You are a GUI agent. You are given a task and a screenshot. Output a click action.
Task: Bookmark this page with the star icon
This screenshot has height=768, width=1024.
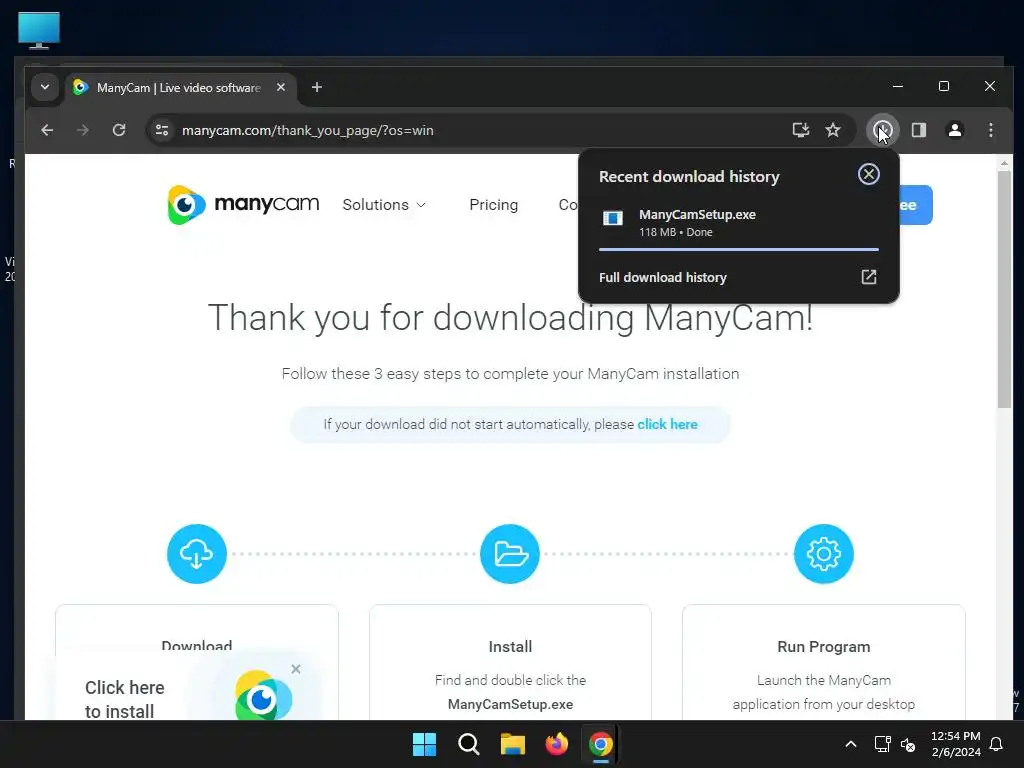coord(833,130)
